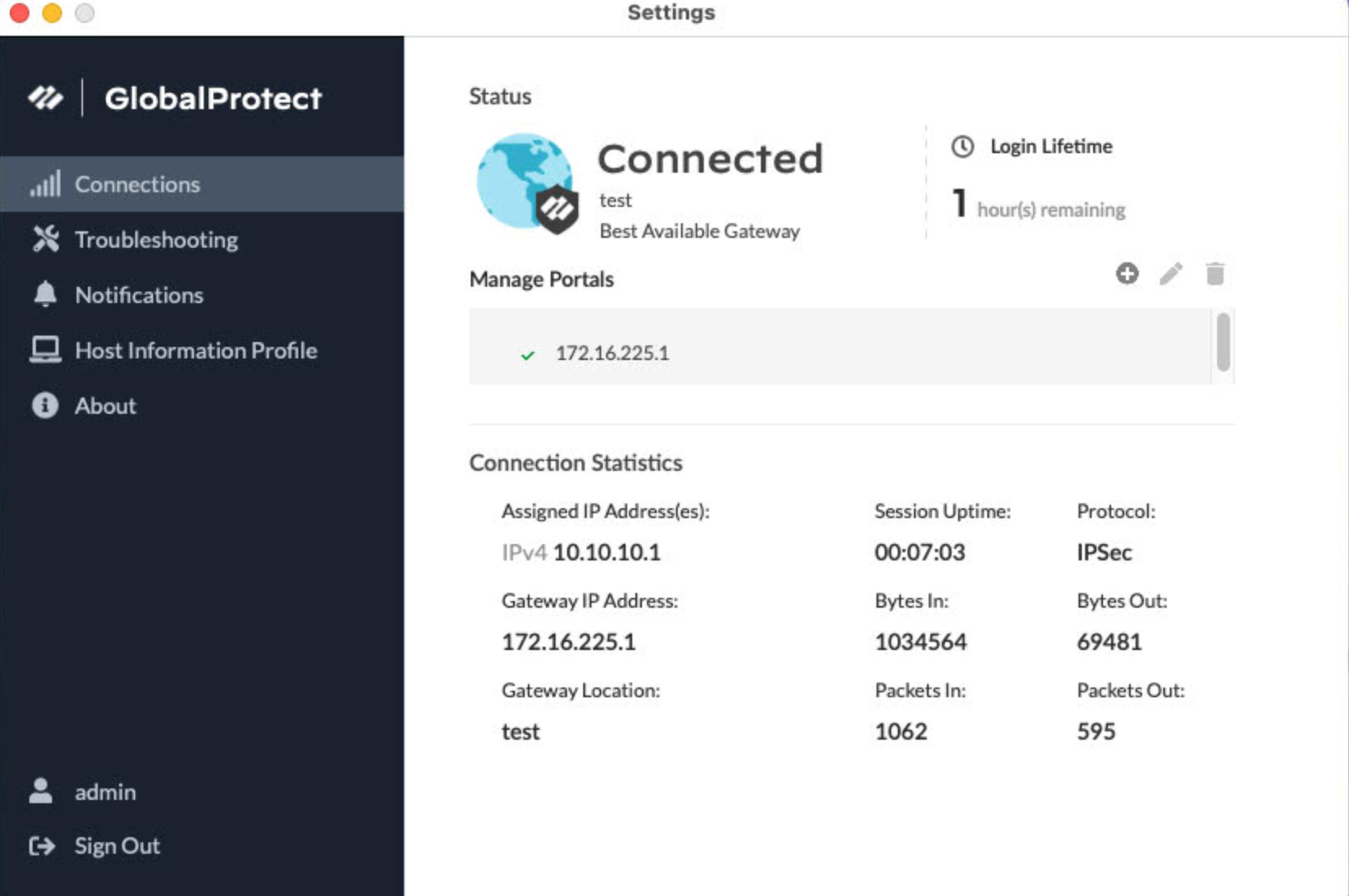Click the admin user profile icon
Viewport: 1349px width, 896px height.
pyautogui.click(x=41, y=791)
